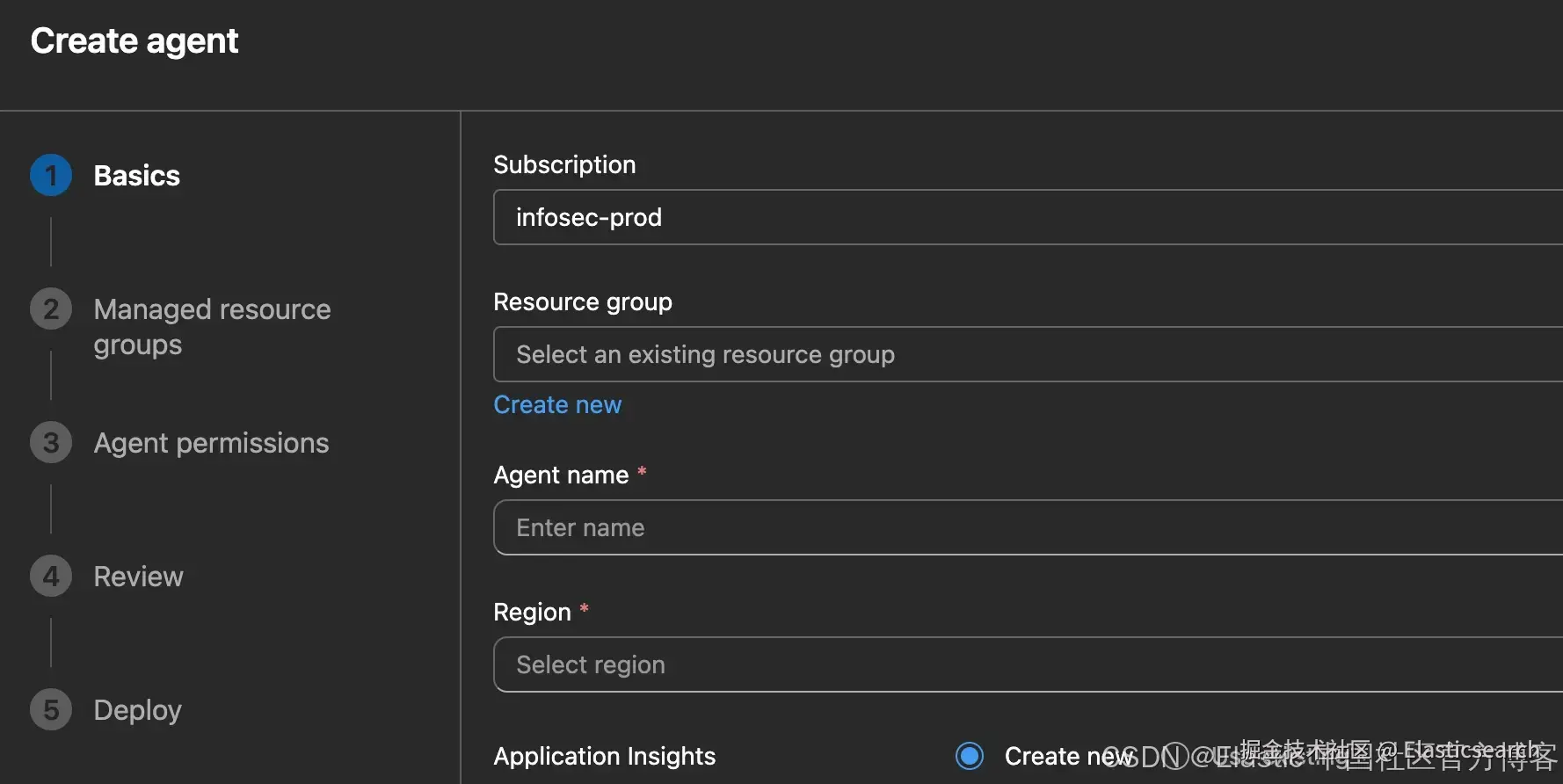Click the Agent name field label
The image size is (1563, 784).
(x=561, y=475)
